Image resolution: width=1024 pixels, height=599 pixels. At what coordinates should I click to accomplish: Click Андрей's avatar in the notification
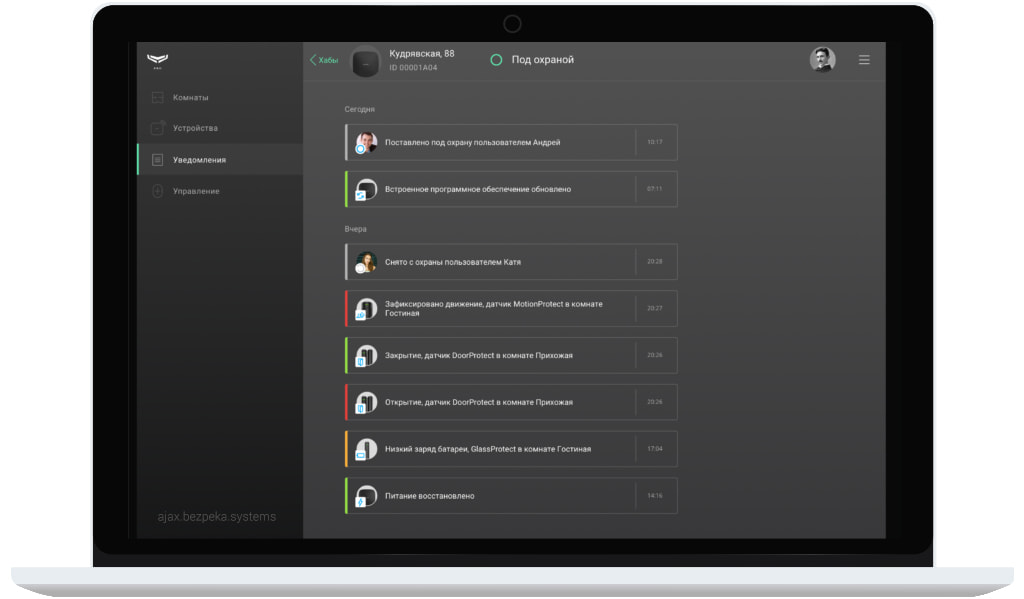coord(366,142)
